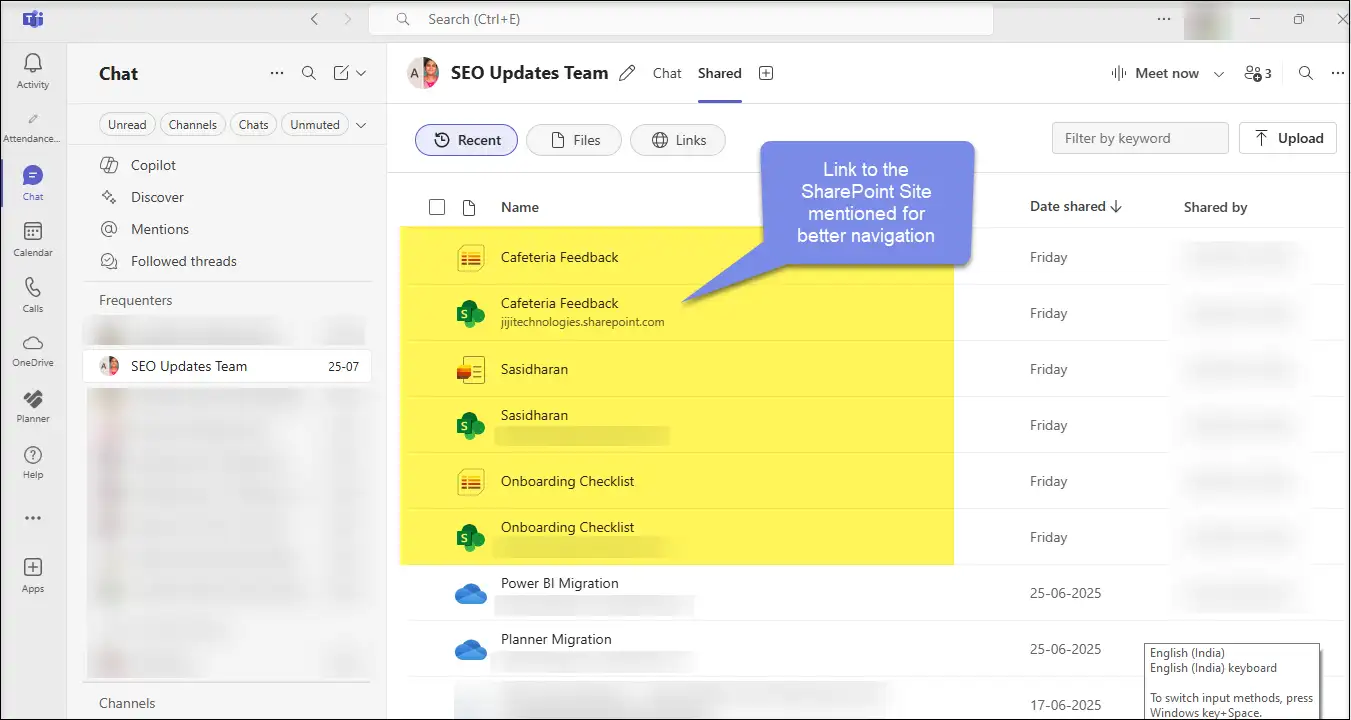Open the Calls app
This screenshot has width=1351, height=720.
[x=33, y=296]
